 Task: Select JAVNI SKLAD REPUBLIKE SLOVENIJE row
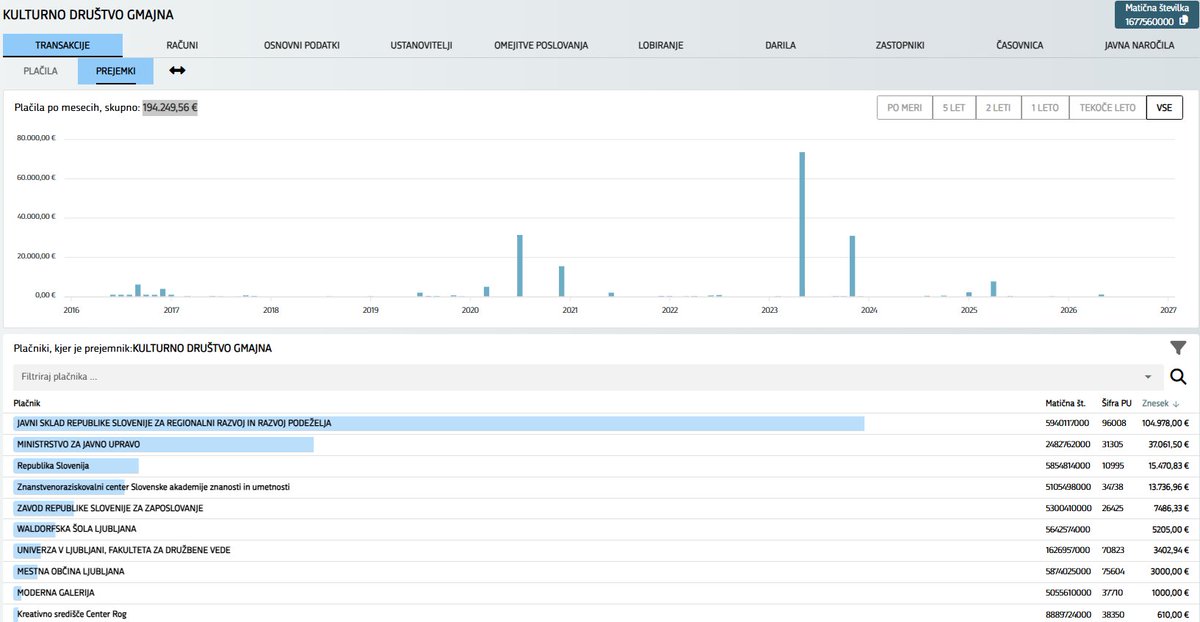600,423
